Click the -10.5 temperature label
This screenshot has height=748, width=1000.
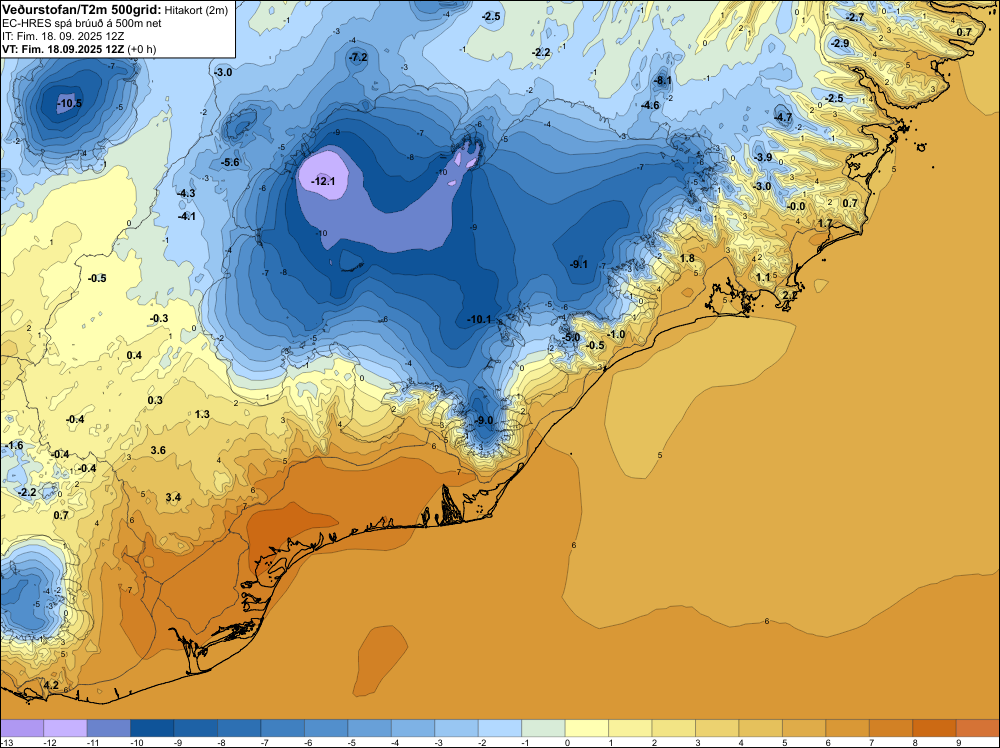tap(70, 103)
